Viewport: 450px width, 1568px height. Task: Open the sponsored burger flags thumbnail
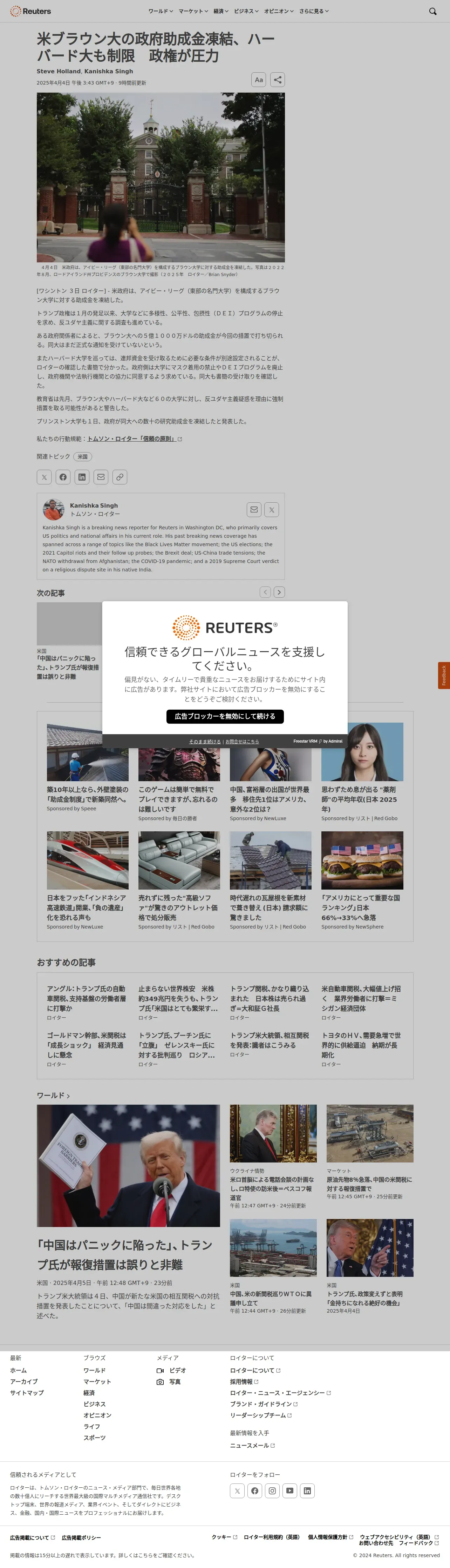click(362, 860)
